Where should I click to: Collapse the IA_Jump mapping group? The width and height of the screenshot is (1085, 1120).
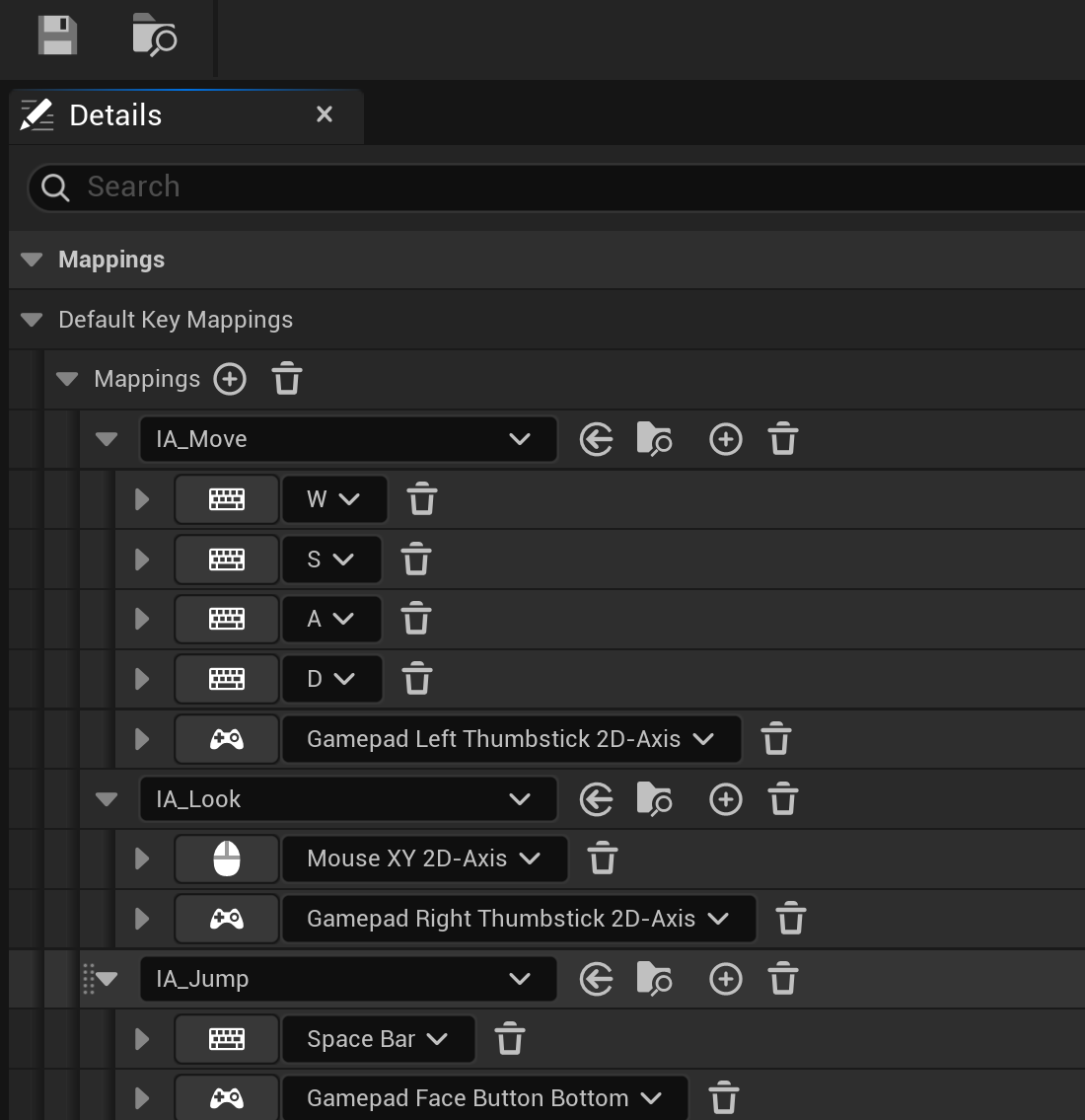(108, 979)
